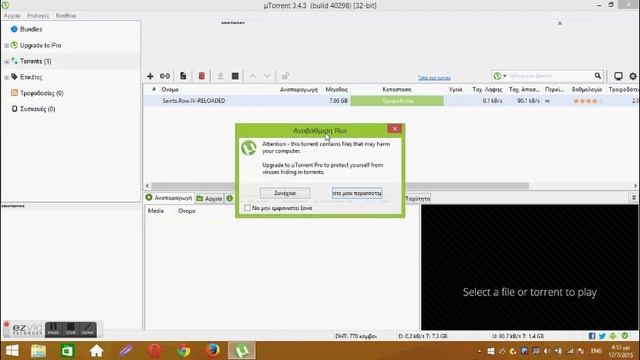Add torrent from URL link icon

[x=165, y=76]
